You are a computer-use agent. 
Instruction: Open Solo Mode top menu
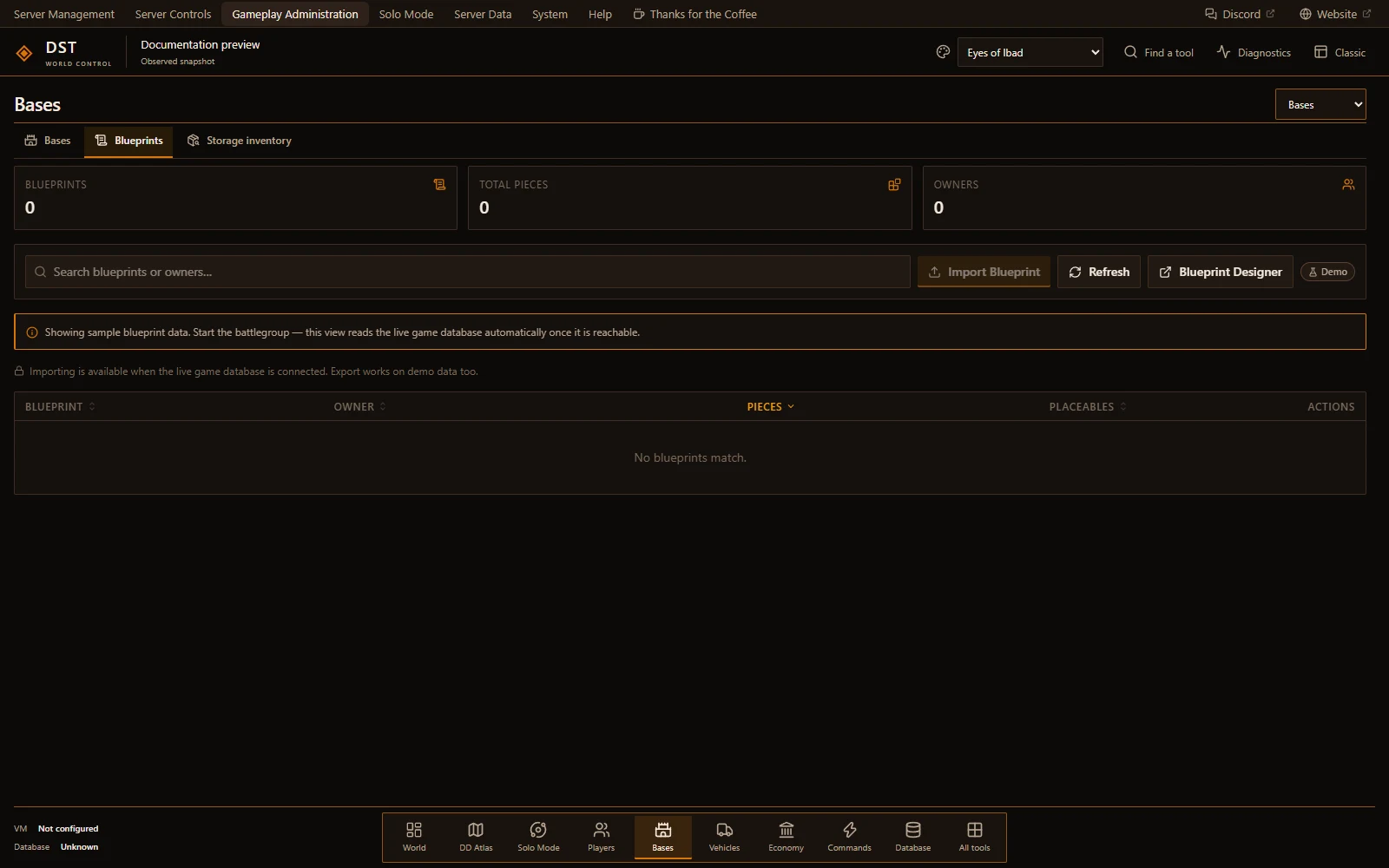pyautogui.click(x=406, y=14)
